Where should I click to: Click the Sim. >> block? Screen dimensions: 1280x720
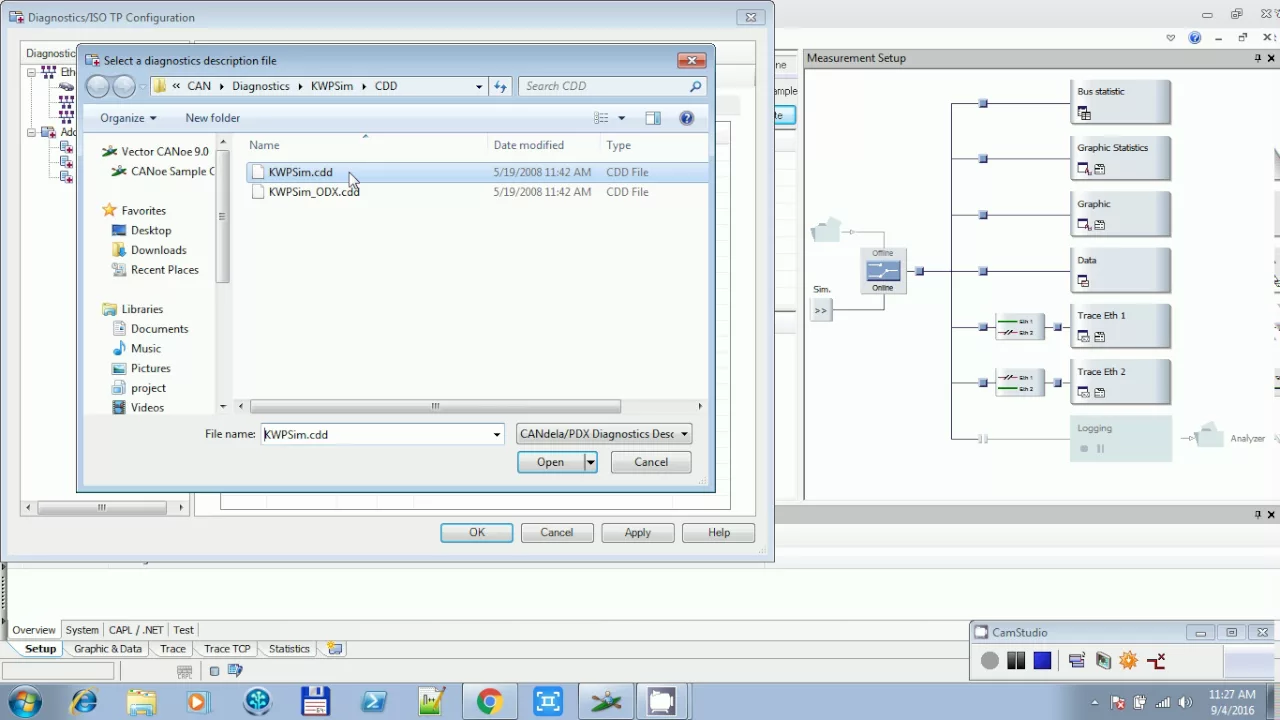821,310
